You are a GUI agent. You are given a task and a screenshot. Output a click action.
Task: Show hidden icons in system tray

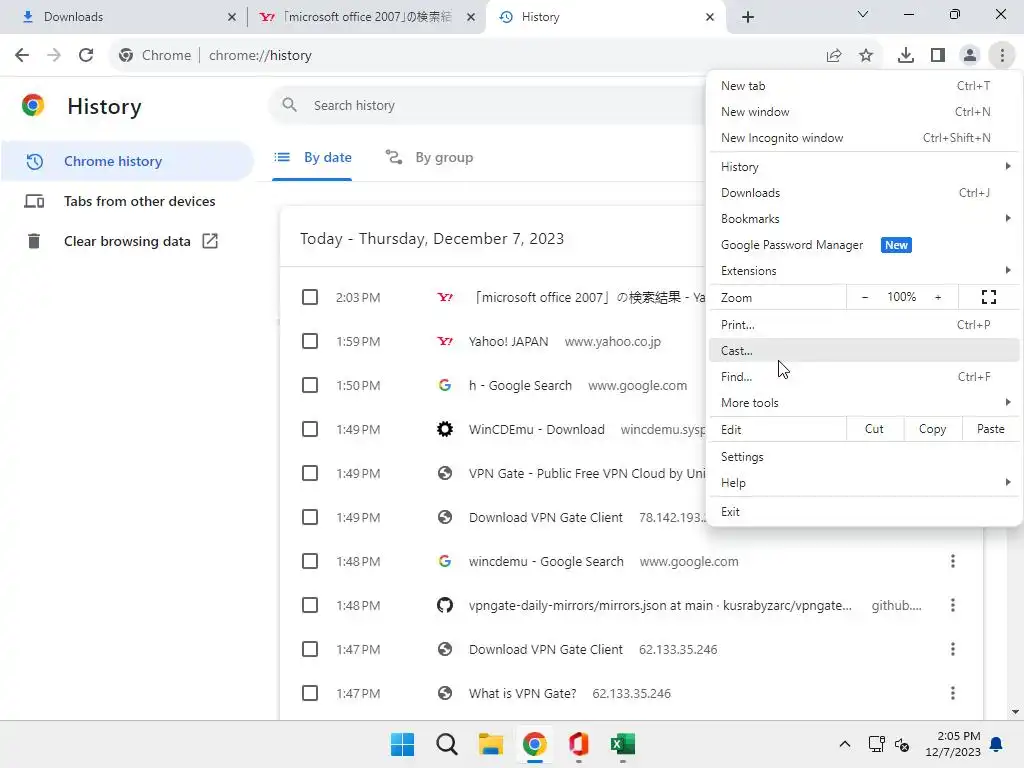(844, 744)
